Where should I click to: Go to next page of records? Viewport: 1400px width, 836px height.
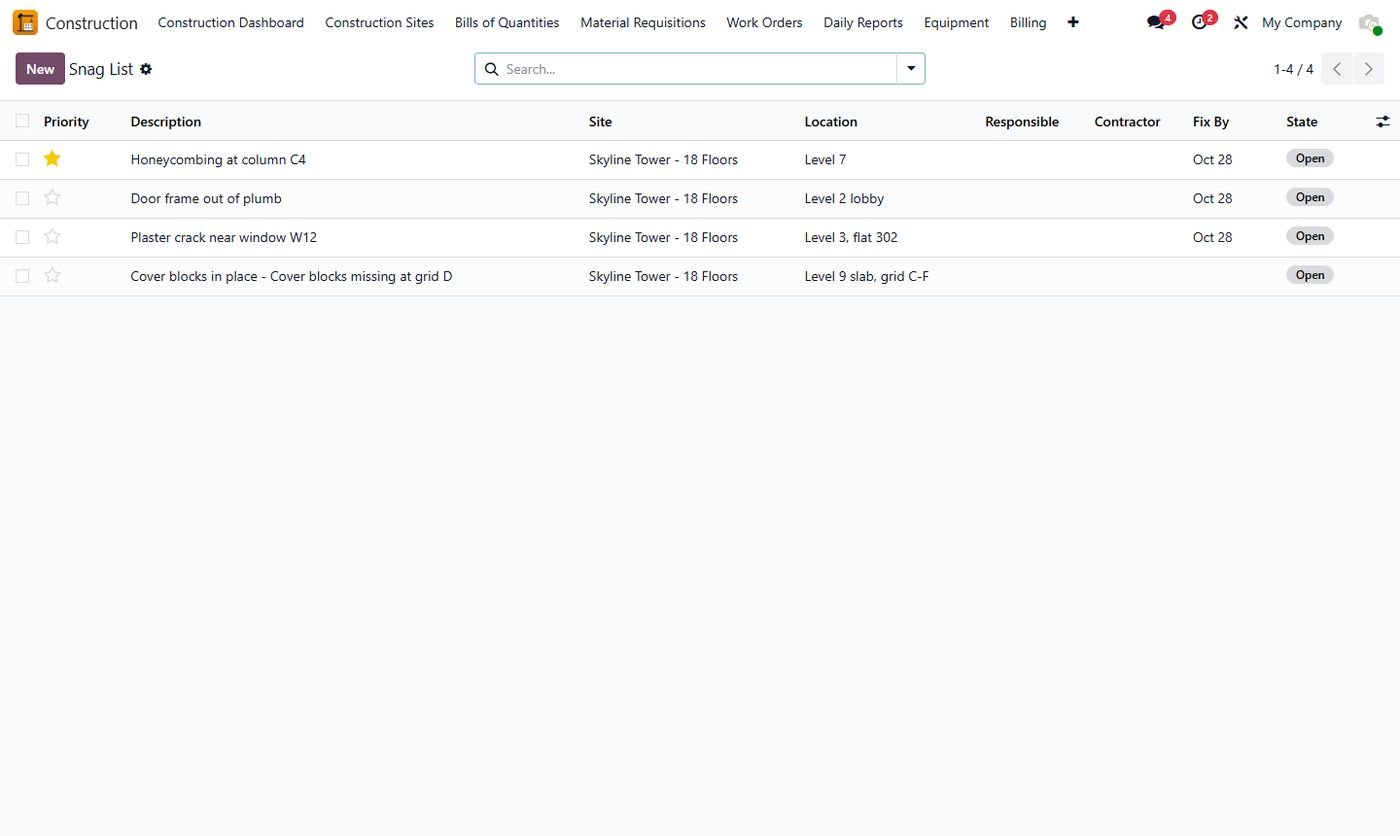[x=1368, y=69]
